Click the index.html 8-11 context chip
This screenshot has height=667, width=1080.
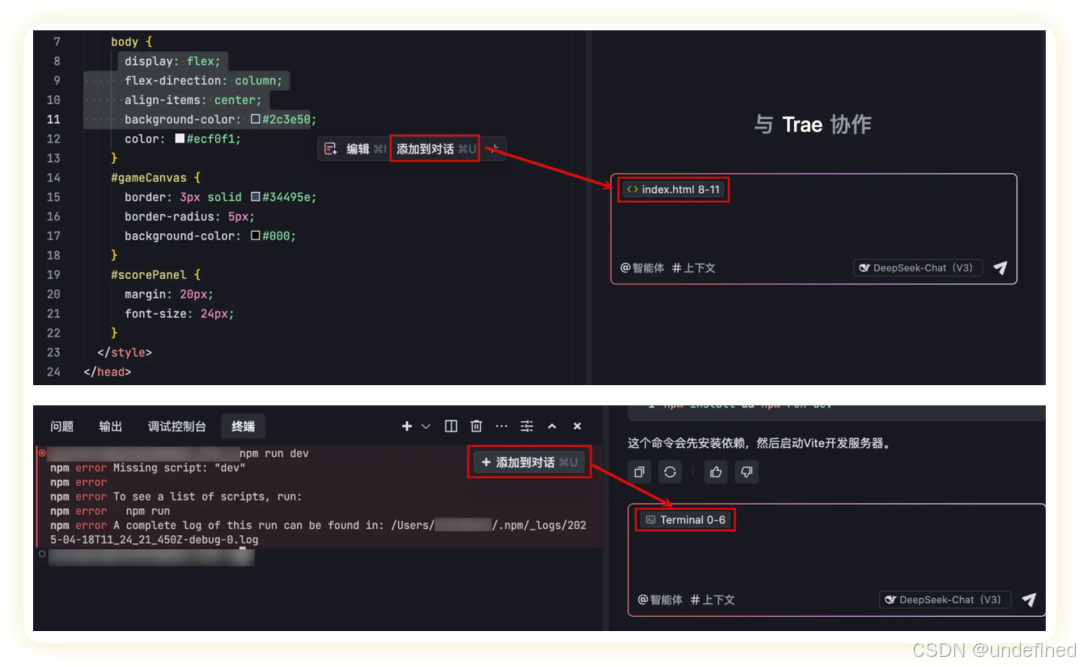tap(674, 189)
